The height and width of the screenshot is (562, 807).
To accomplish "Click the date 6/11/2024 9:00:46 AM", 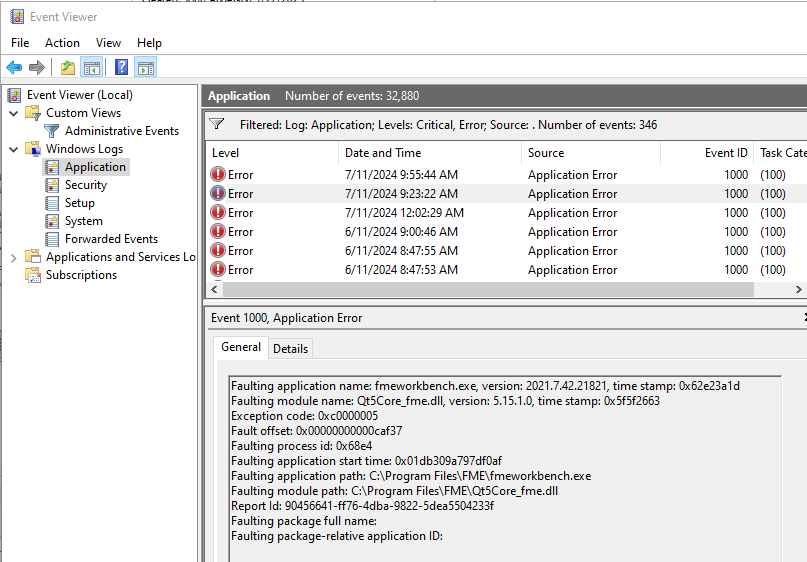I will [x=401, y=232].
